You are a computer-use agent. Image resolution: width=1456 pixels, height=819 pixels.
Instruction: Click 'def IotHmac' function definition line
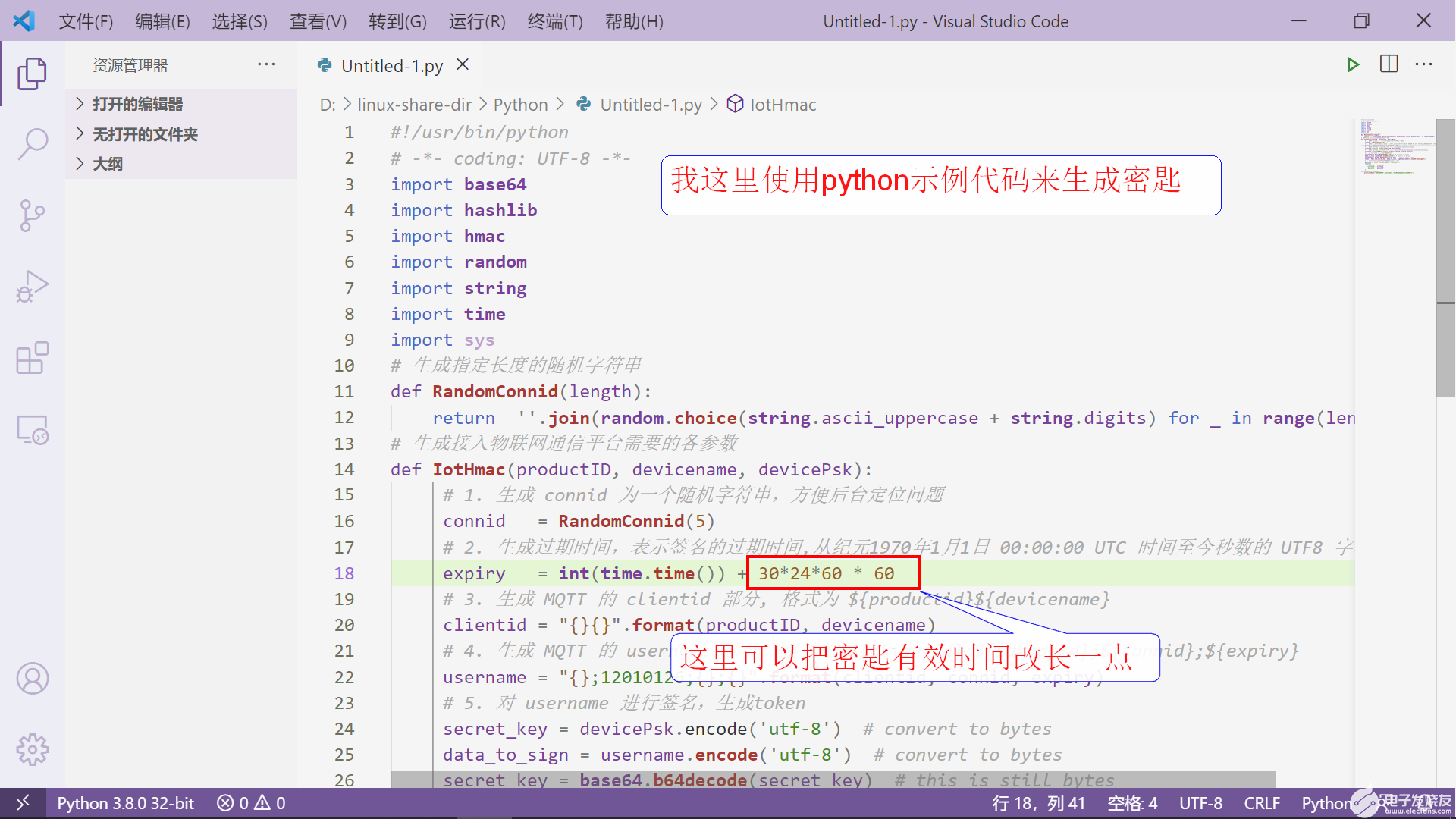[x=631, y=469]
